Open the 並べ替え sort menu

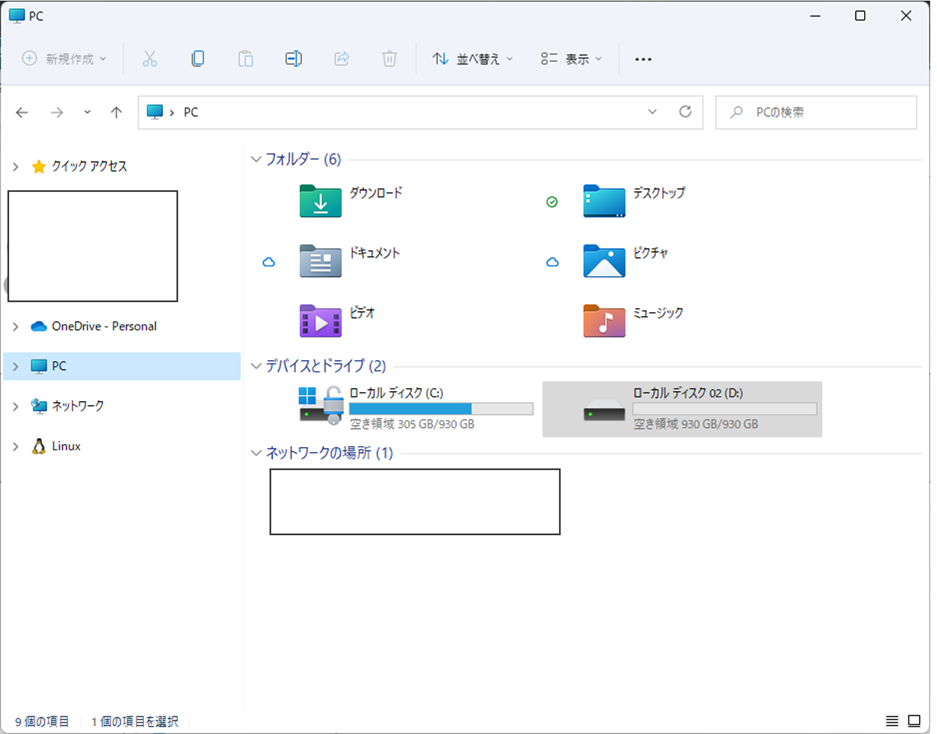[472, 59]
